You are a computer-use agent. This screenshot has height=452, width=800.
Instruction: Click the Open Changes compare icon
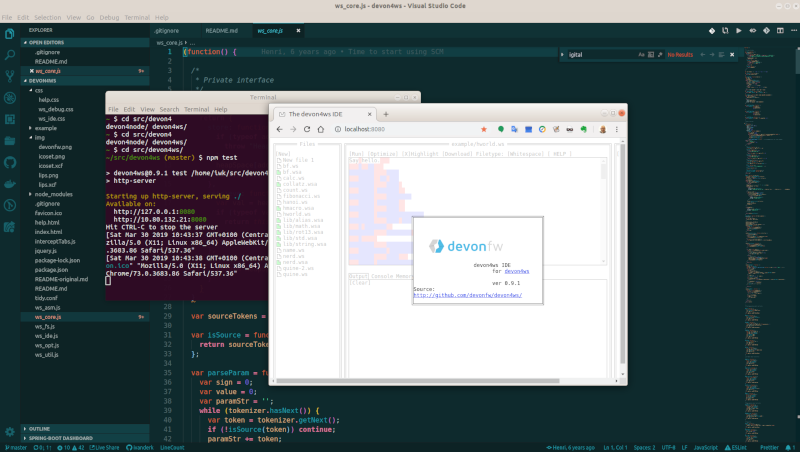(x=725, y=31)
